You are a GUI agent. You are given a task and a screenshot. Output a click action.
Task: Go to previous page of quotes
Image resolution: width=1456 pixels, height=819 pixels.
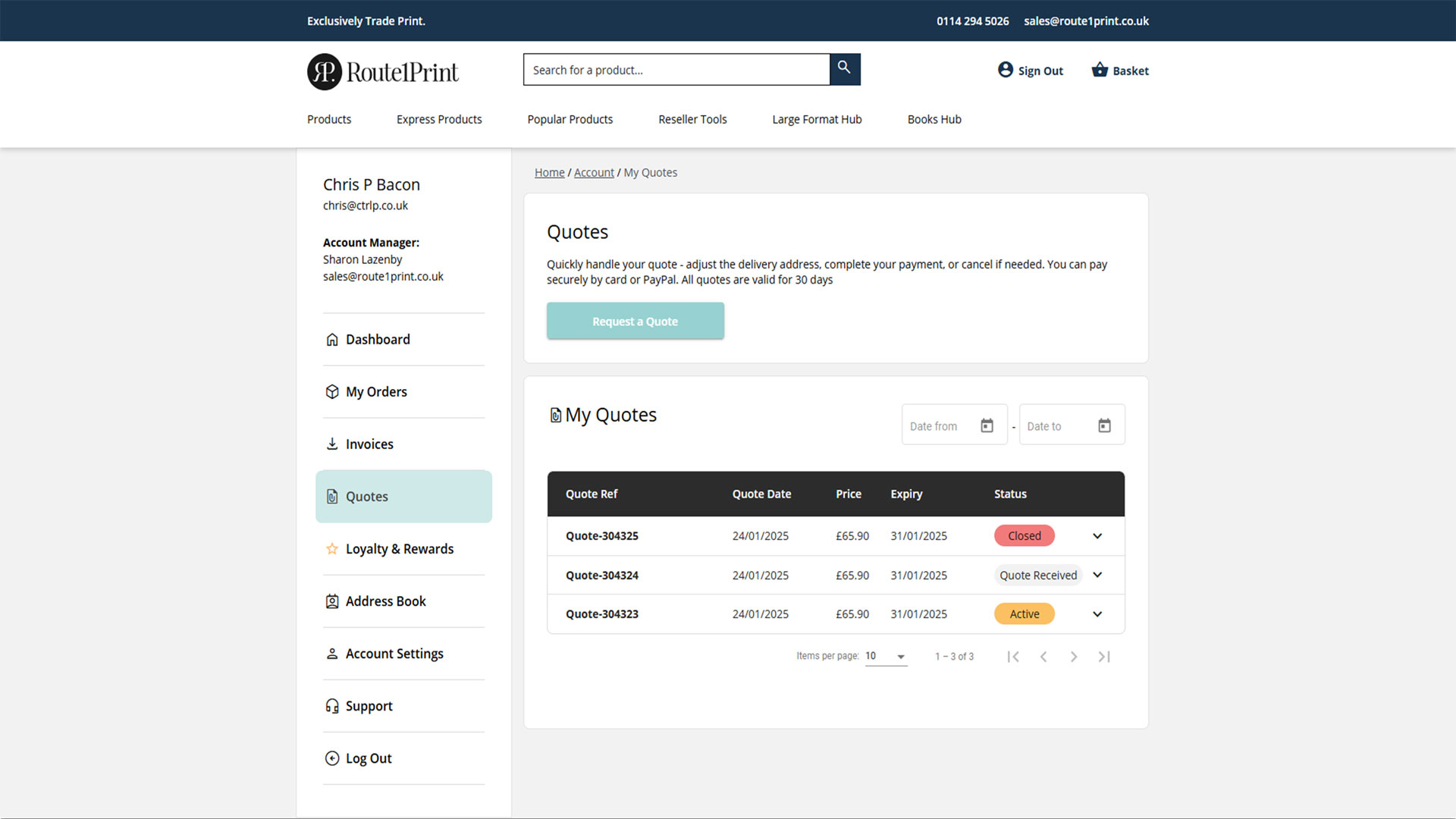coord(1043,657)
